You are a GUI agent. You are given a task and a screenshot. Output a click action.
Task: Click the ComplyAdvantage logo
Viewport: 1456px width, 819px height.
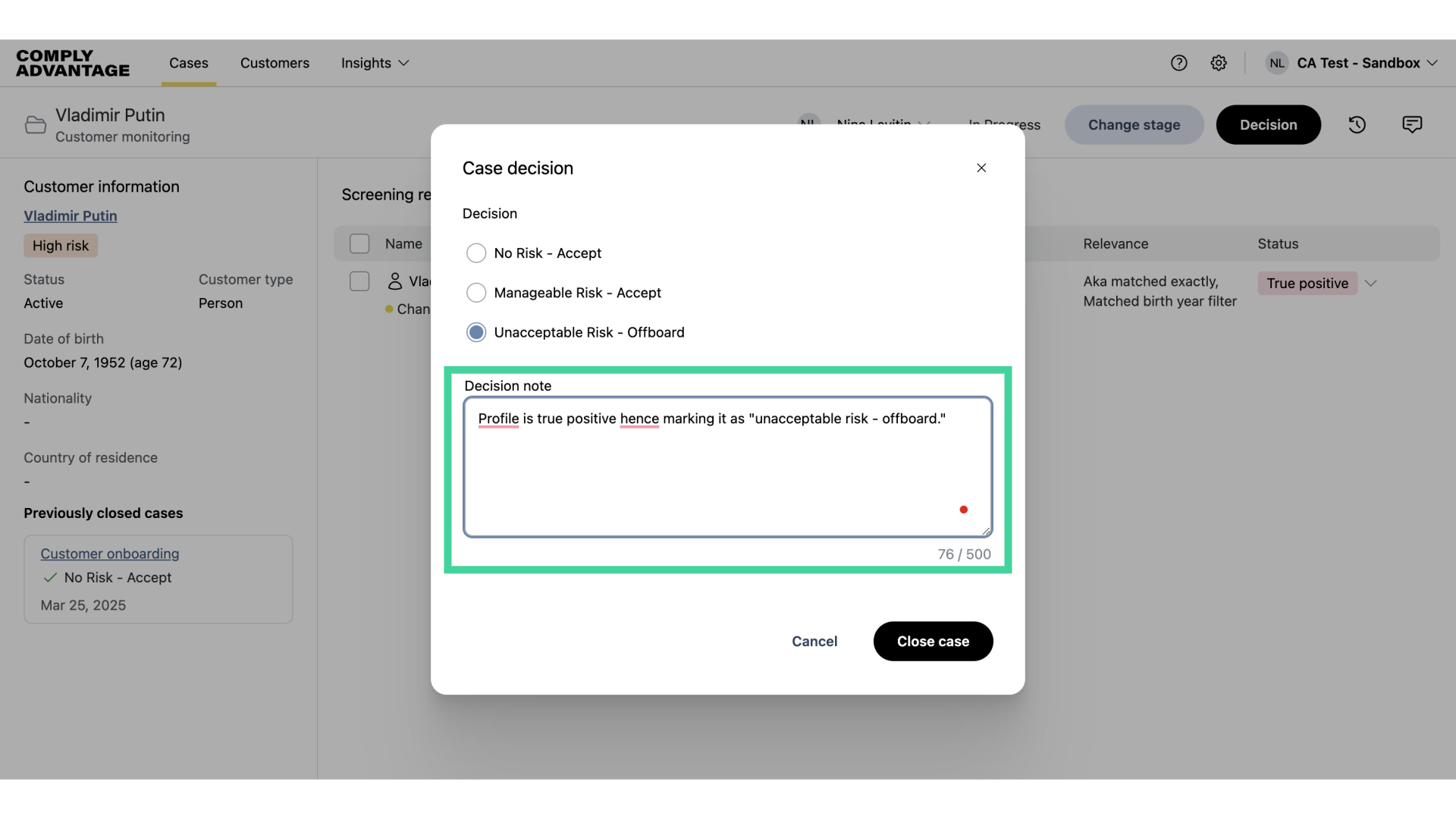pos(72,64)
